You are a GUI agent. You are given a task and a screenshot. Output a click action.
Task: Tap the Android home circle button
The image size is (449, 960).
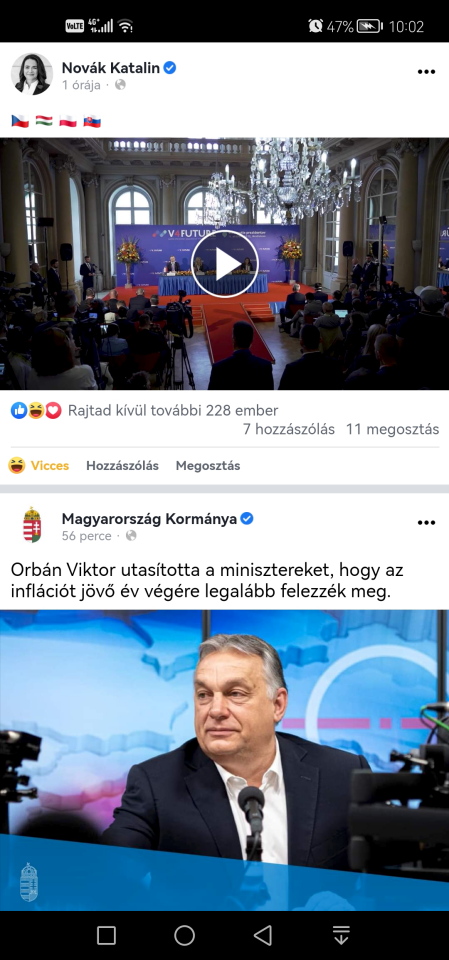click(184, 935)
